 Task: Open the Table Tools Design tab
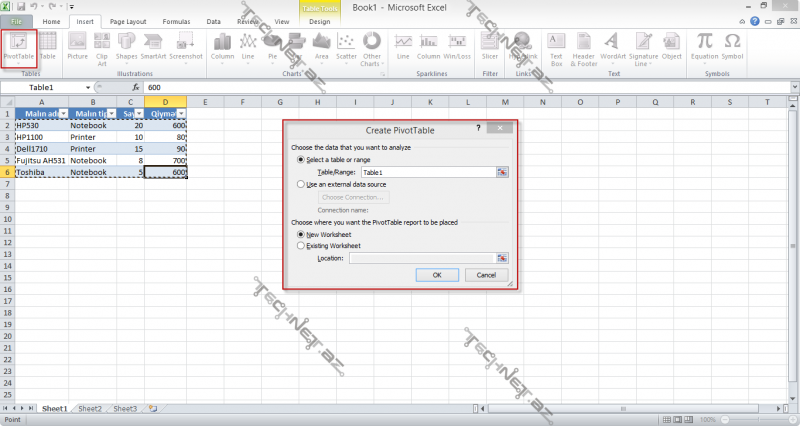click(x=319, y=21)
